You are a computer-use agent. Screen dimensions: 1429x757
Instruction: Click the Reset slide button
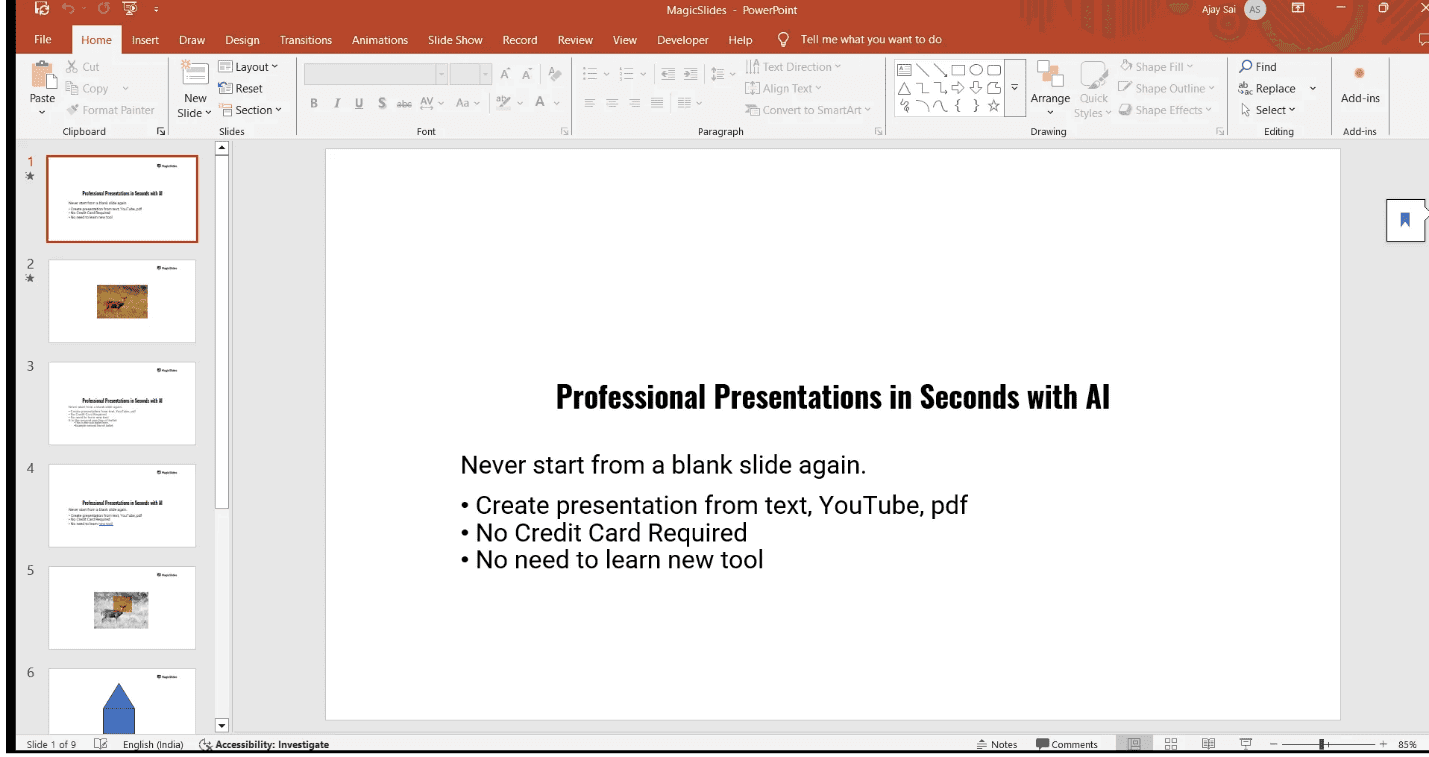click(x=241, y=88)
